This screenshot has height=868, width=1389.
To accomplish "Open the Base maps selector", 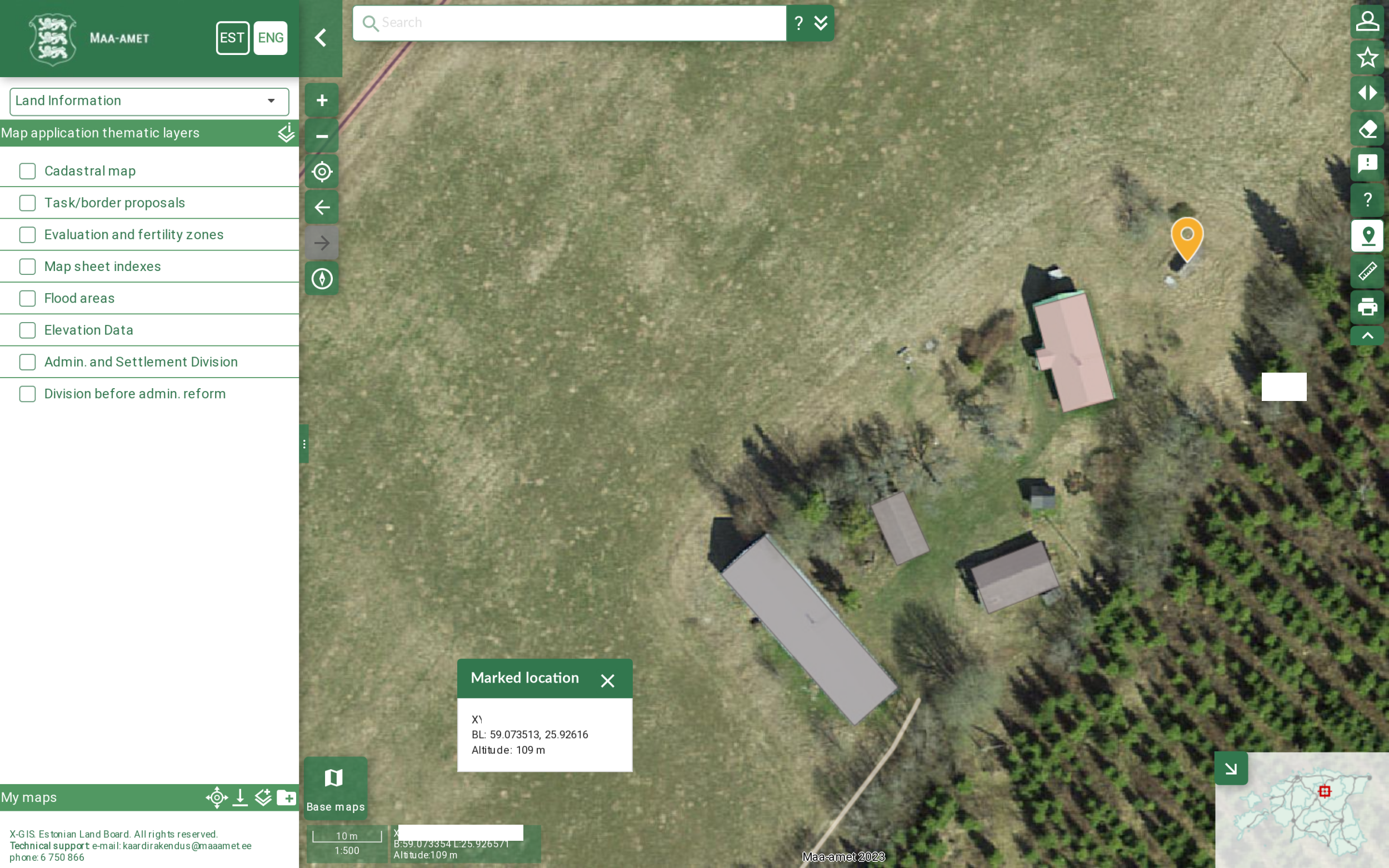I will point(336,788).
